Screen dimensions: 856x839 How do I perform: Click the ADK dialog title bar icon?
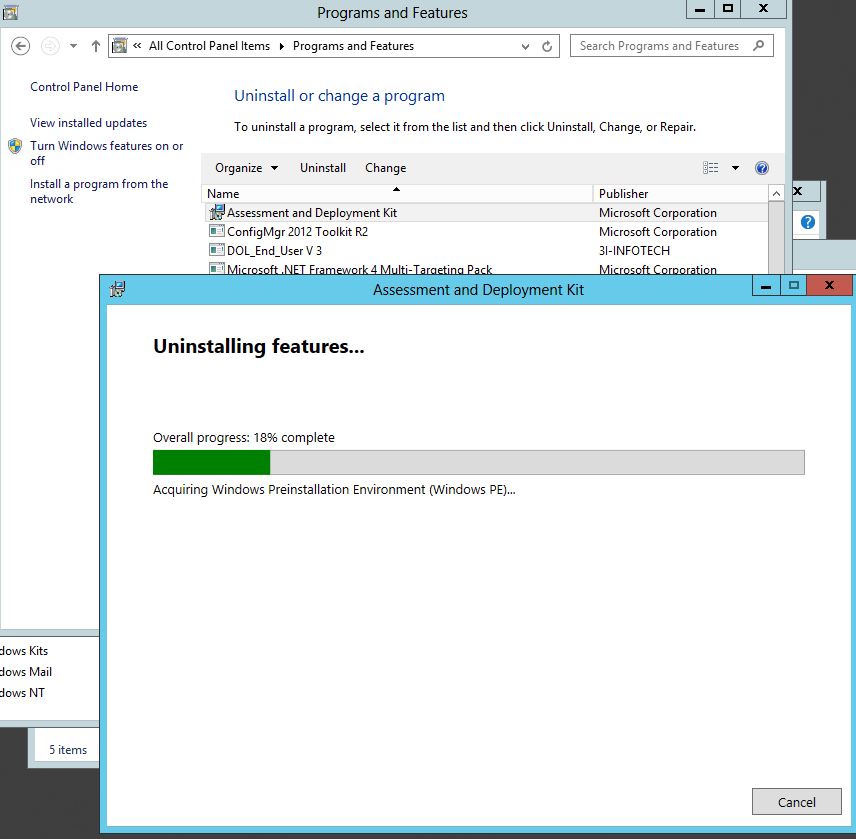[117, 289]
